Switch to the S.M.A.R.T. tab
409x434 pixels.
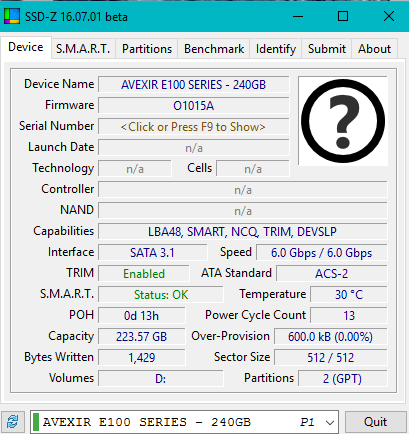tap(83, 49)
